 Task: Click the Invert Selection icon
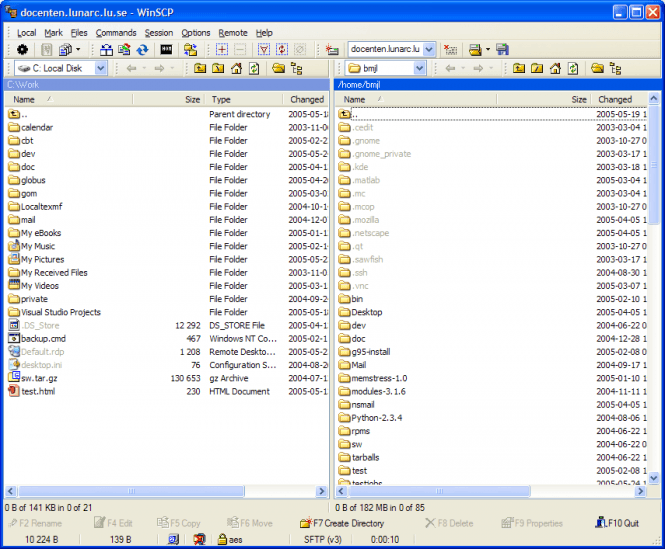[282, 50]
